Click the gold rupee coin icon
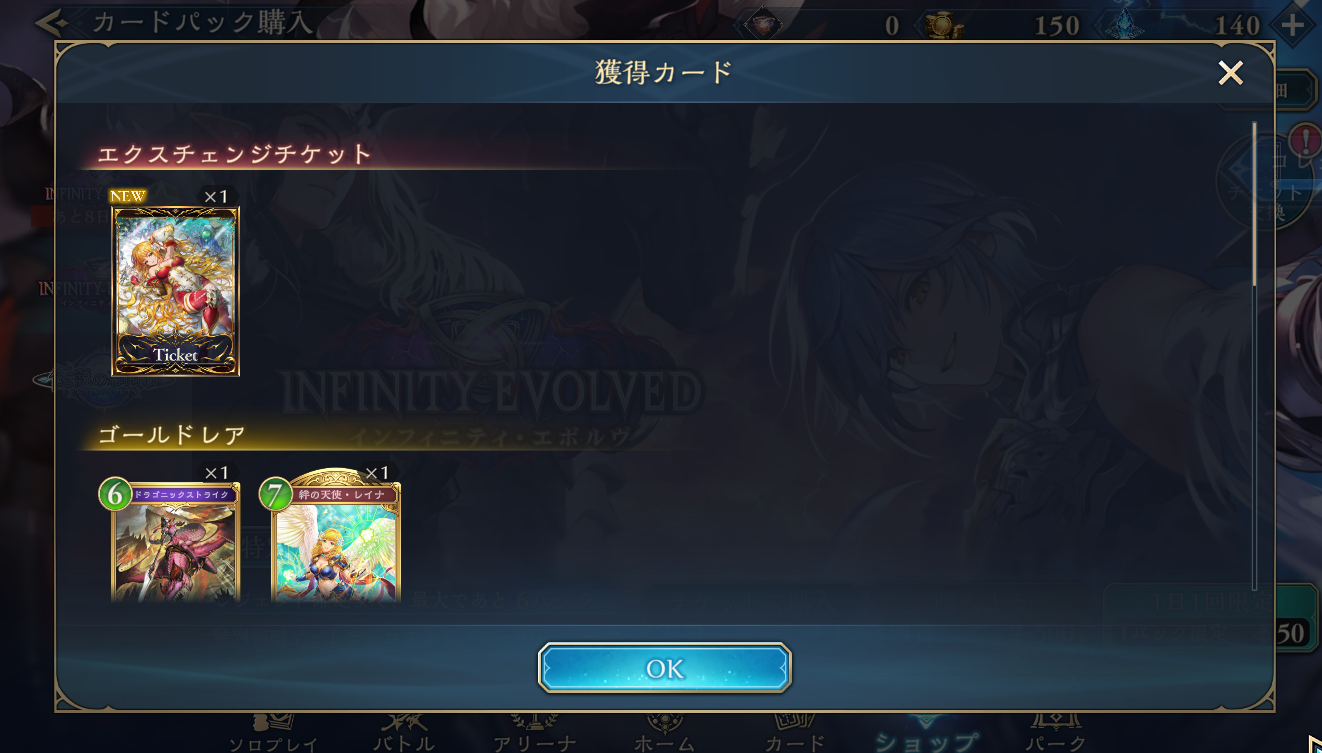 tap(941, 24)
